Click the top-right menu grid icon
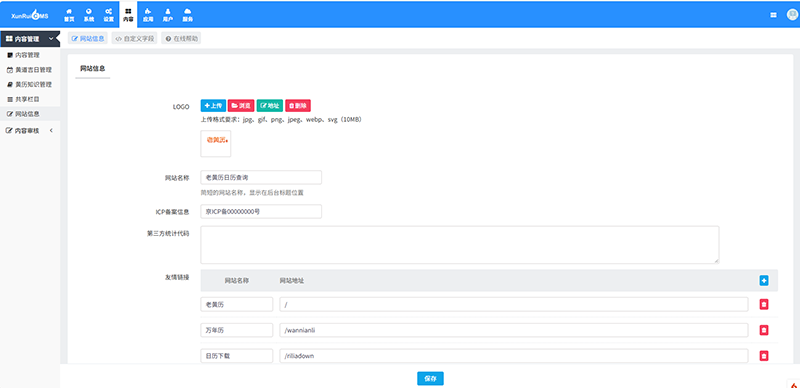 pyautogui.click(x=773, y=15)
